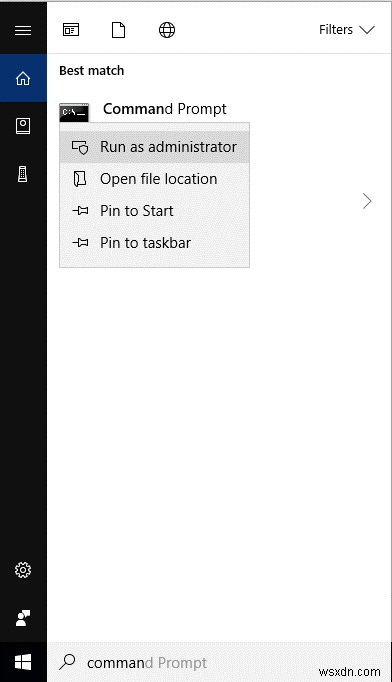Screen dimensions: 392x682
Task: Click the Command Prompt app thumbnail icon
Action: click(74, 113)
